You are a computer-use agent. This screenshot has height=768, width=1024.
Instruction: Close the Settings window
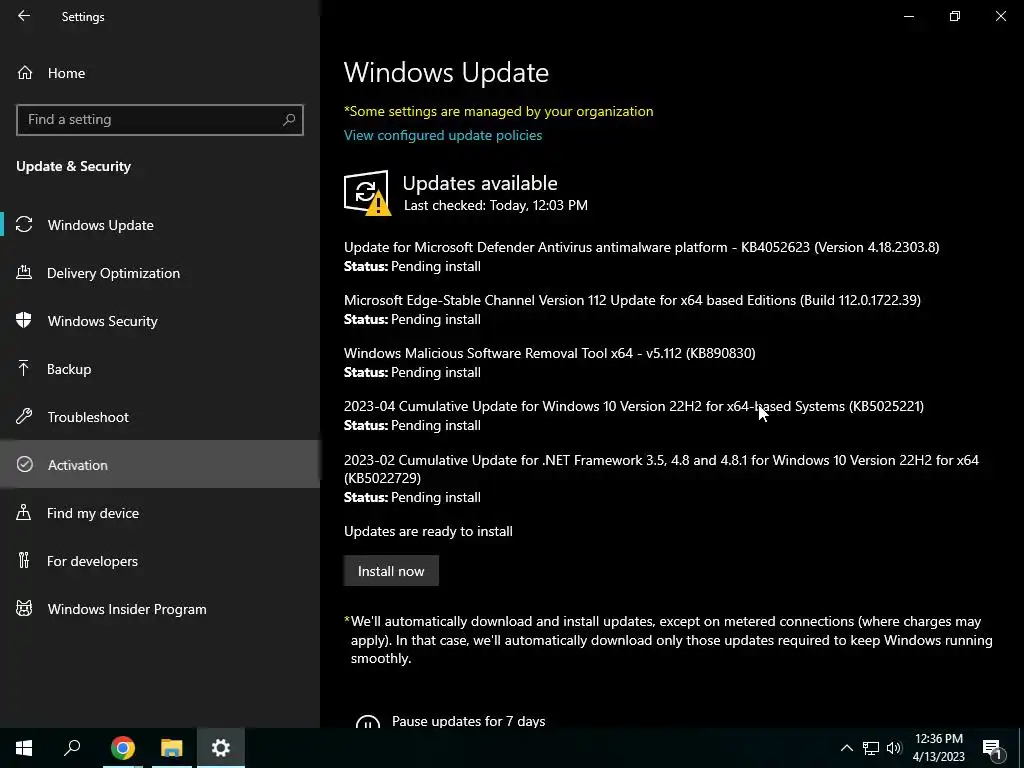click(1000, 16)
